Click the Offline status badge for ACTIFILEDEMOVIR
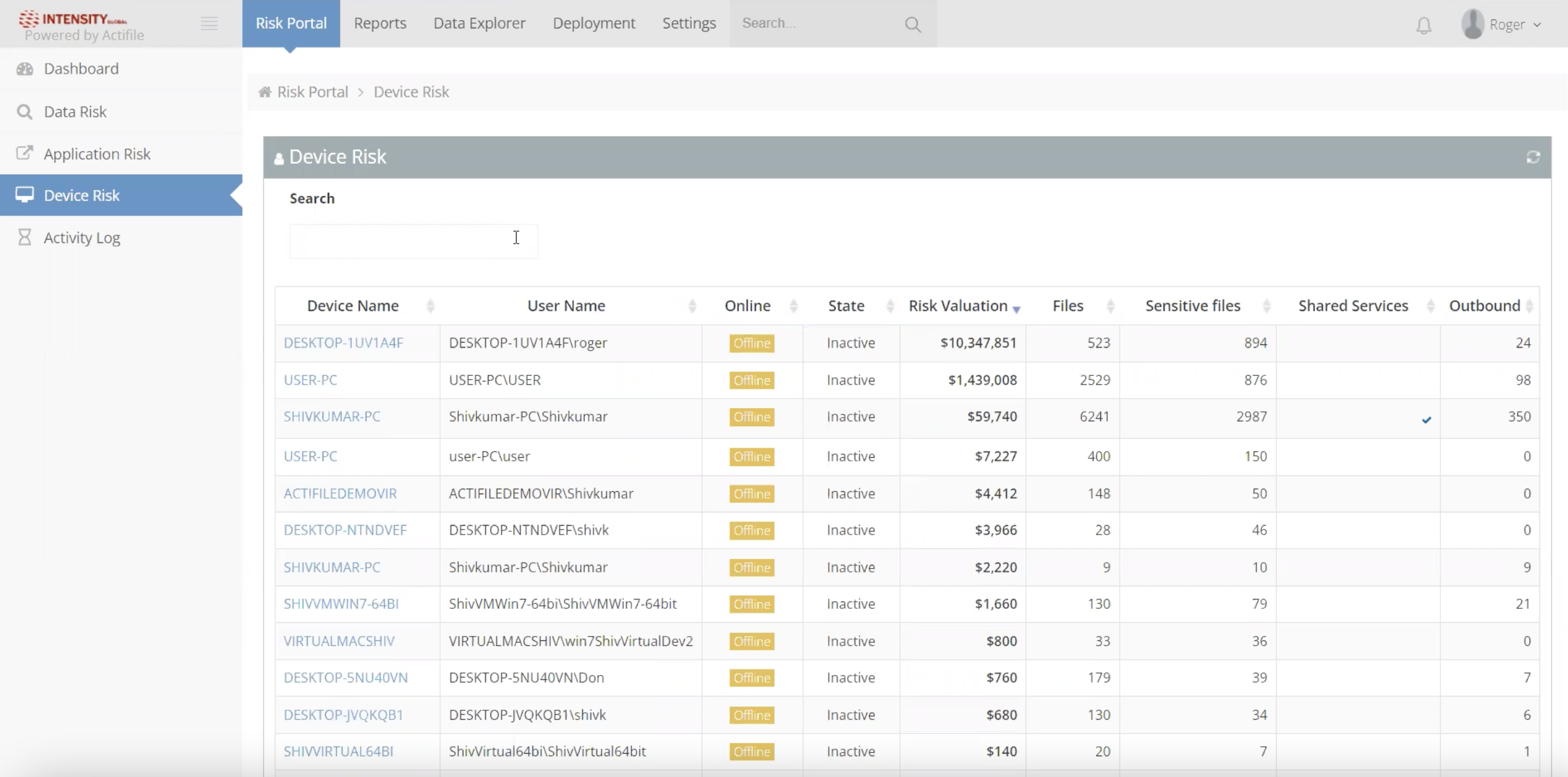 [x=752, y=494]
